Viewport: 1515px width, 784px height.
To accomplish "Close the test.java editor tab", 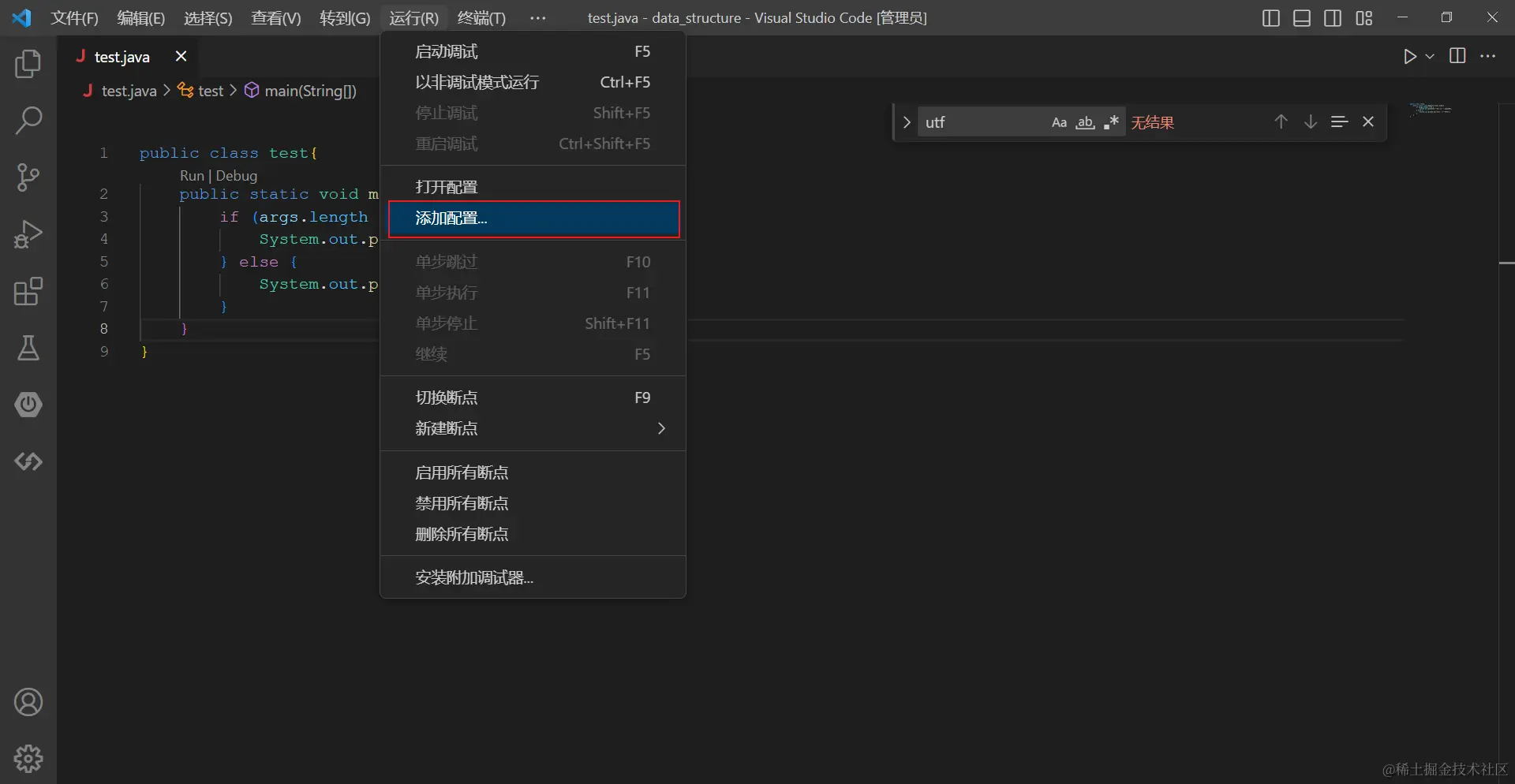I will [181, 56].
